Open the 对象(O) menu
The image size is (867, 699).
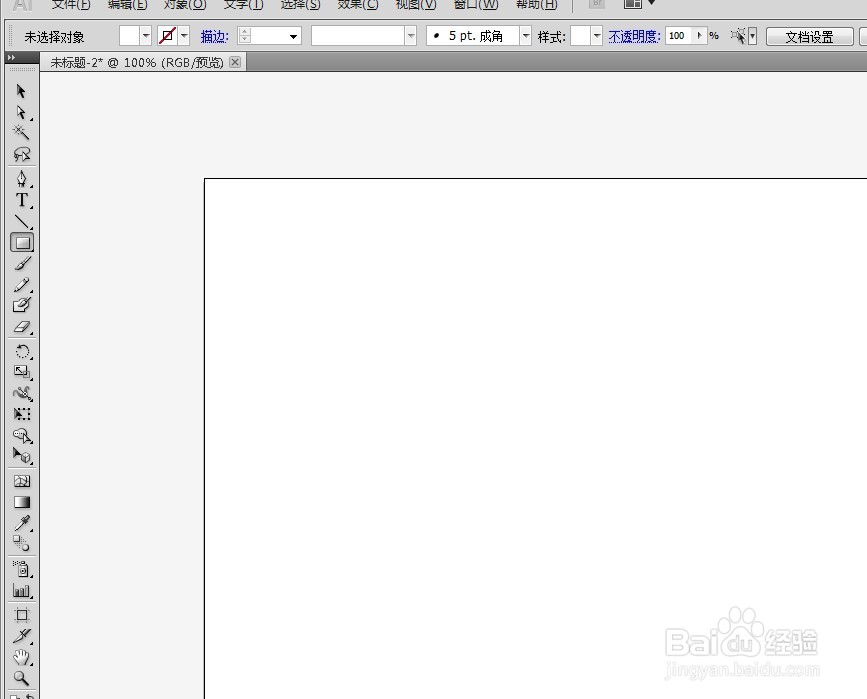185,4
